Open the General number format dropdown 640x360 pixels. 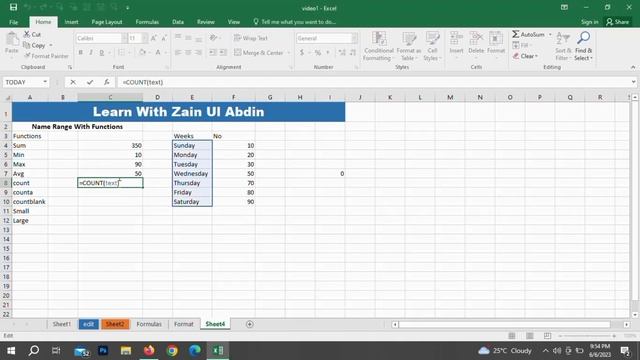pos(354,38)
